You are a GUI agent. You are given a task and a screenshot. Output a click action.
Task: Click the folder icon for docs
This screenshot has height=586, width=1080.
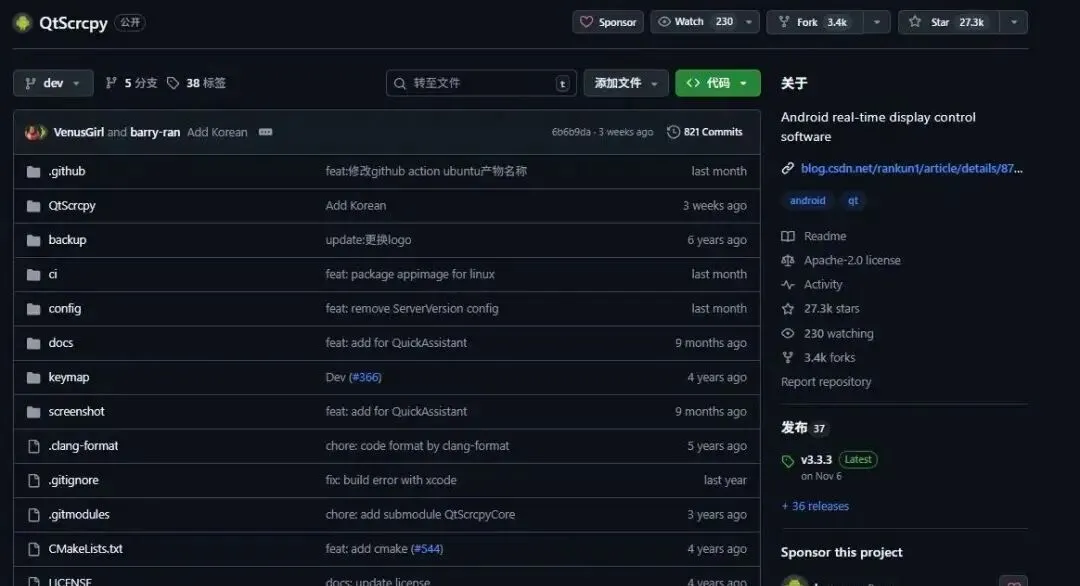pos(33,343)
